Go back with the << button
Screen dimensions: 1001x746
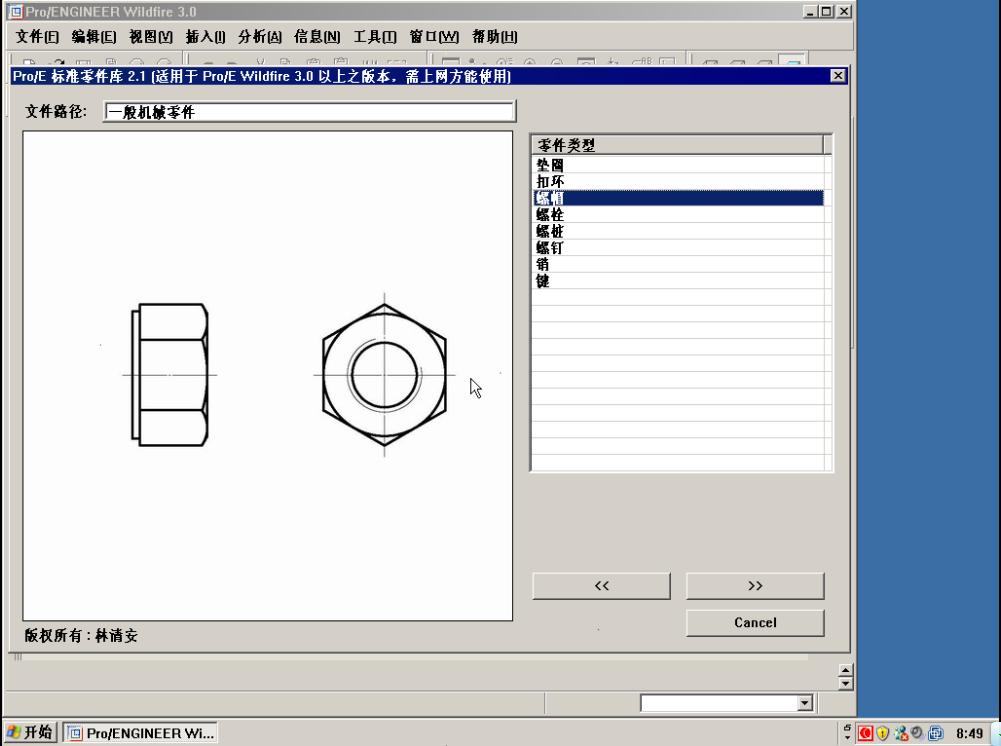(601, 586)
